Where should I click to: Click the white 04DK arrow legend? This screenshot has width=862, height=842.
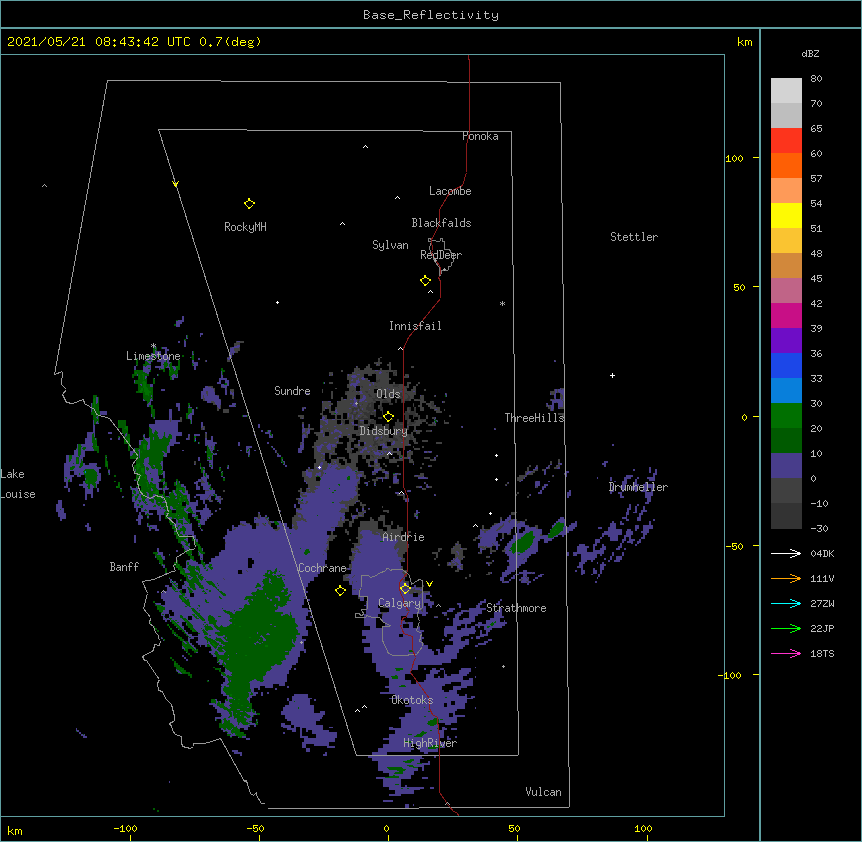(786, 553)
